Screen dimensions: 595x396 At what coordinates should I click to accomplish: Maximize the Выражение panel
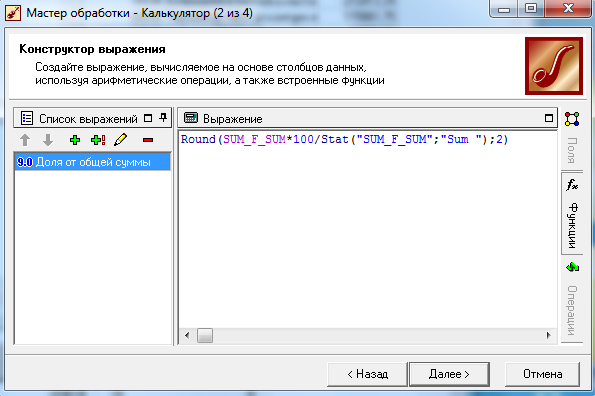click(548, 118)
